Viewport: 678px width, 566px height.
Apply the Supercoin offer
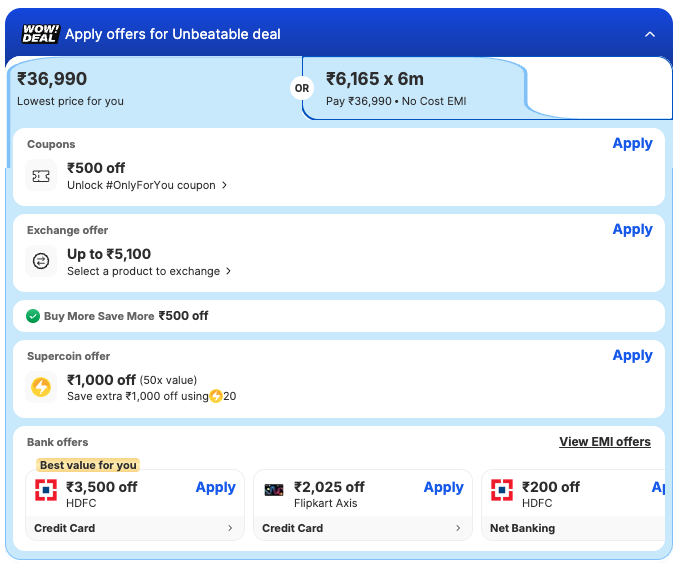[x=632, y=355]
